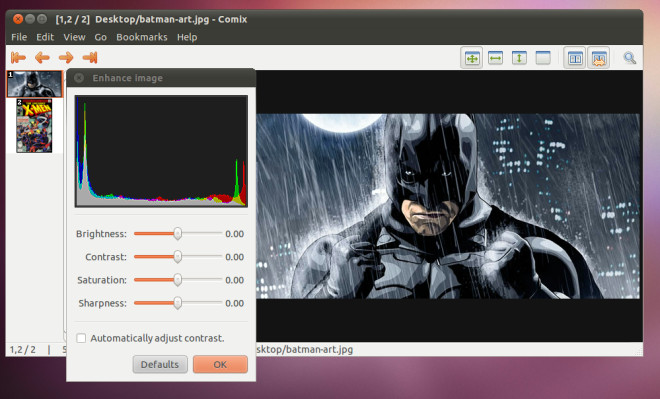Select best fit mode icon
Image resolution: width=660 pixels, height=399 pixels.
472,58
